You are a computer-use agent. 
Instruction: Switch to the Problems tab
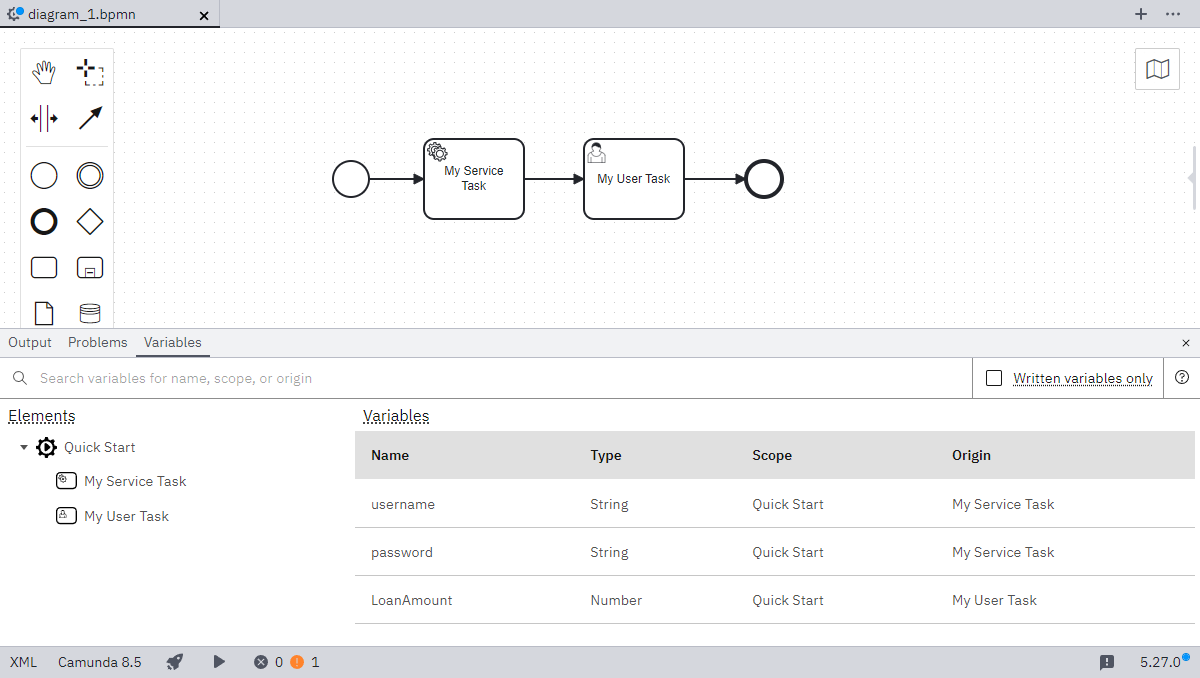(97, 342)
